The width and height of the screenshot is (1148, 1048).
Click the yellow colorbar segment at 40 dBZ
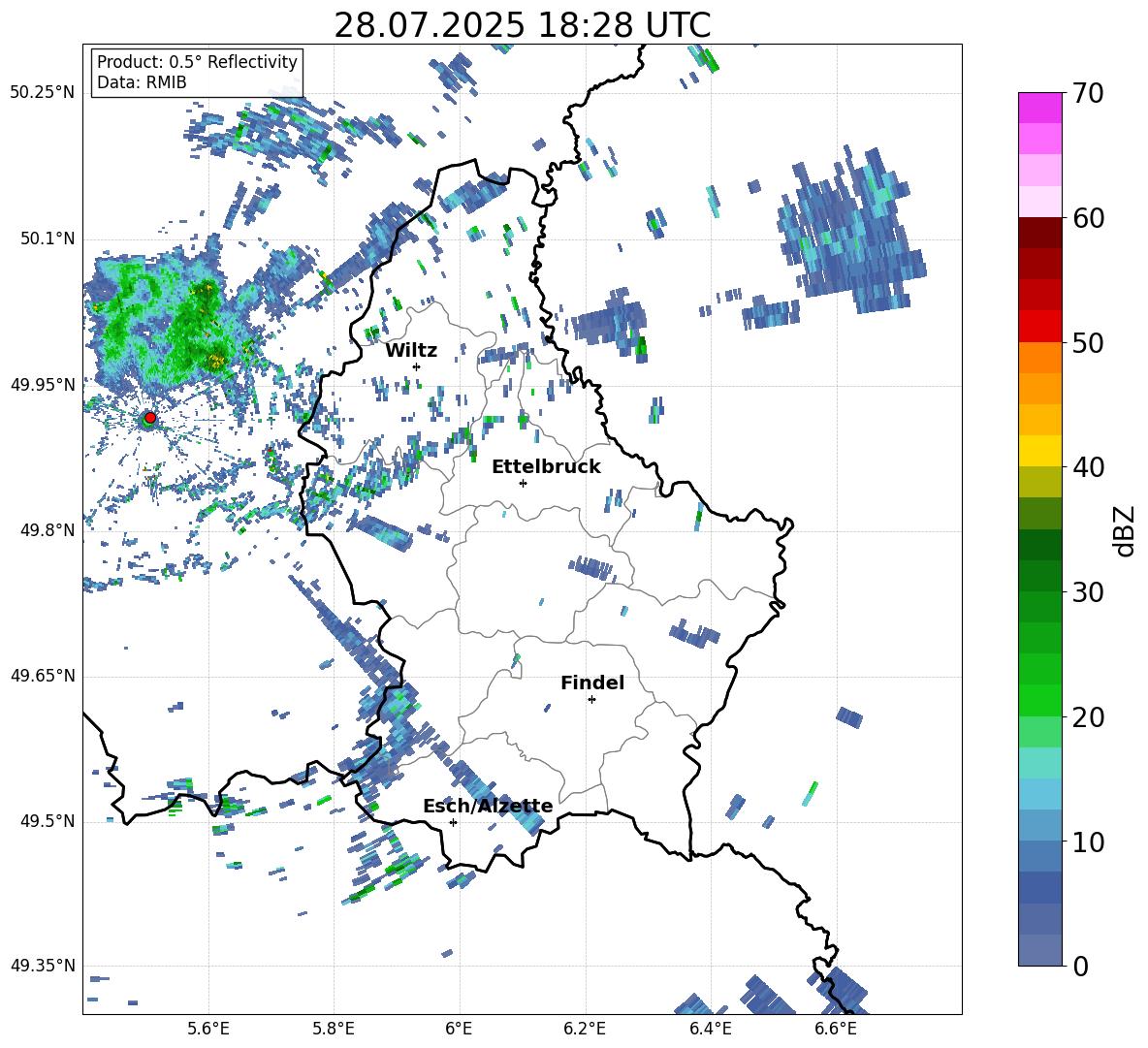pyautogui.click(x=1039, y=451)
